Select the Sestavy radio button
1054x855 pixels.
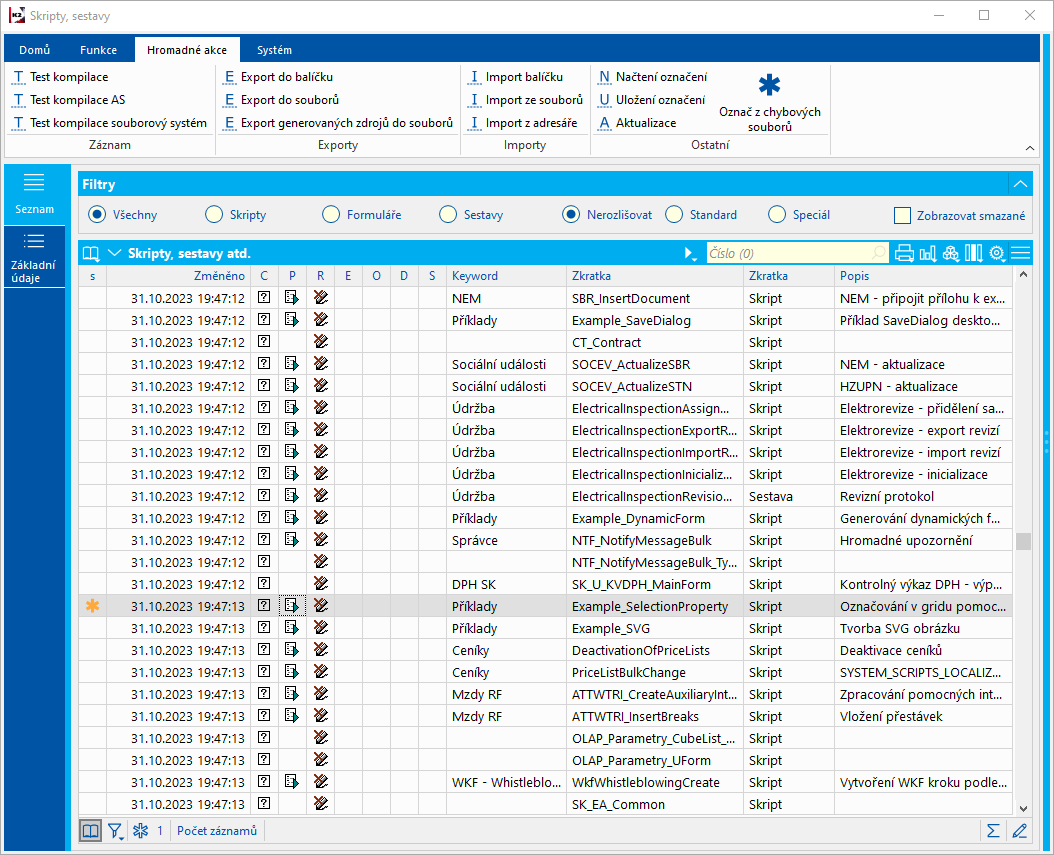[448, 214]
